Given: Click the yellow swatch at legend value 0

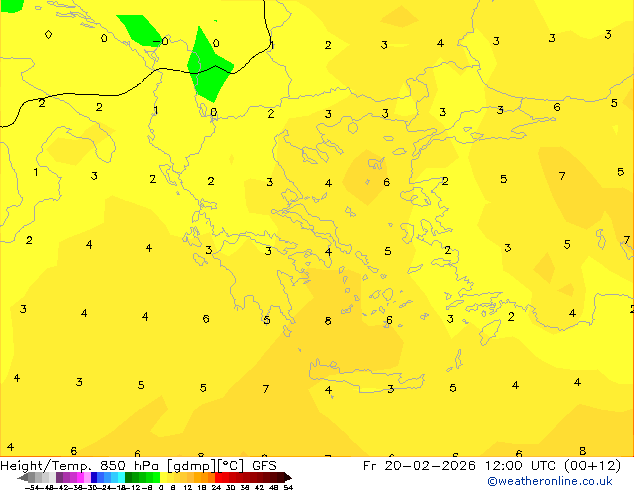Looking at the screenshot, I should pos(163,477).
